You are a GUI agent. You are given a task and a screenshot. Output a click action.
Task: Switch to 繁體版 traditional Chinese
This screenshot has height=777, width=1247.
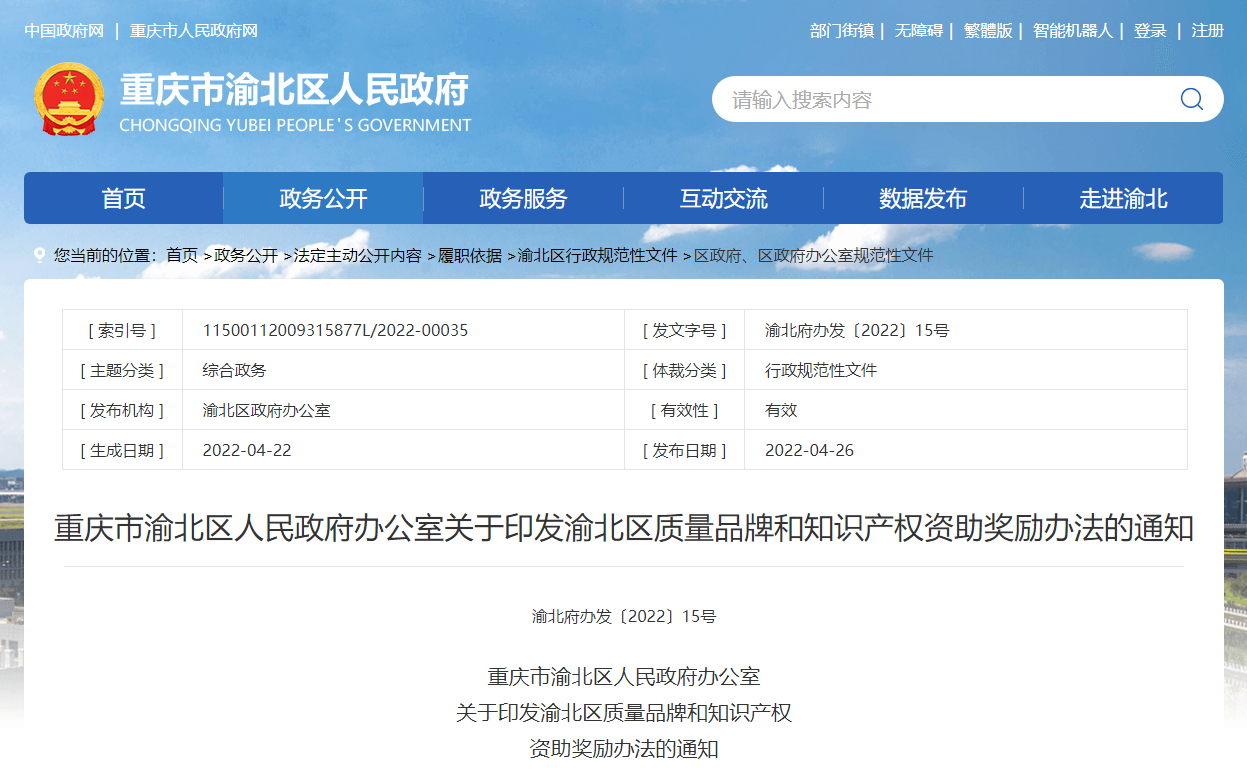[988, 31]
